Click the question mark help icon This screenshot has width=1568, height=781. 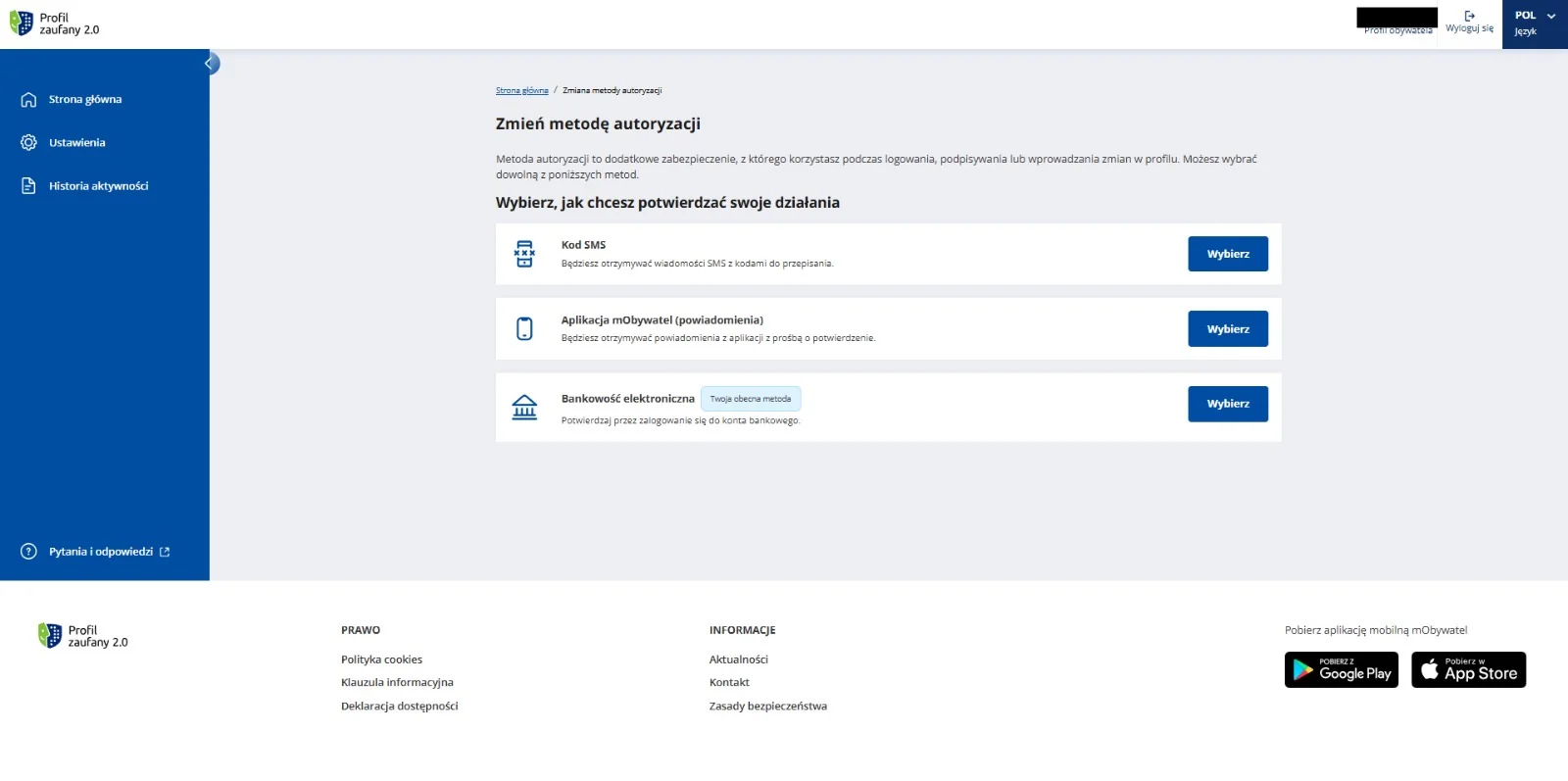[x=28, y=552]
